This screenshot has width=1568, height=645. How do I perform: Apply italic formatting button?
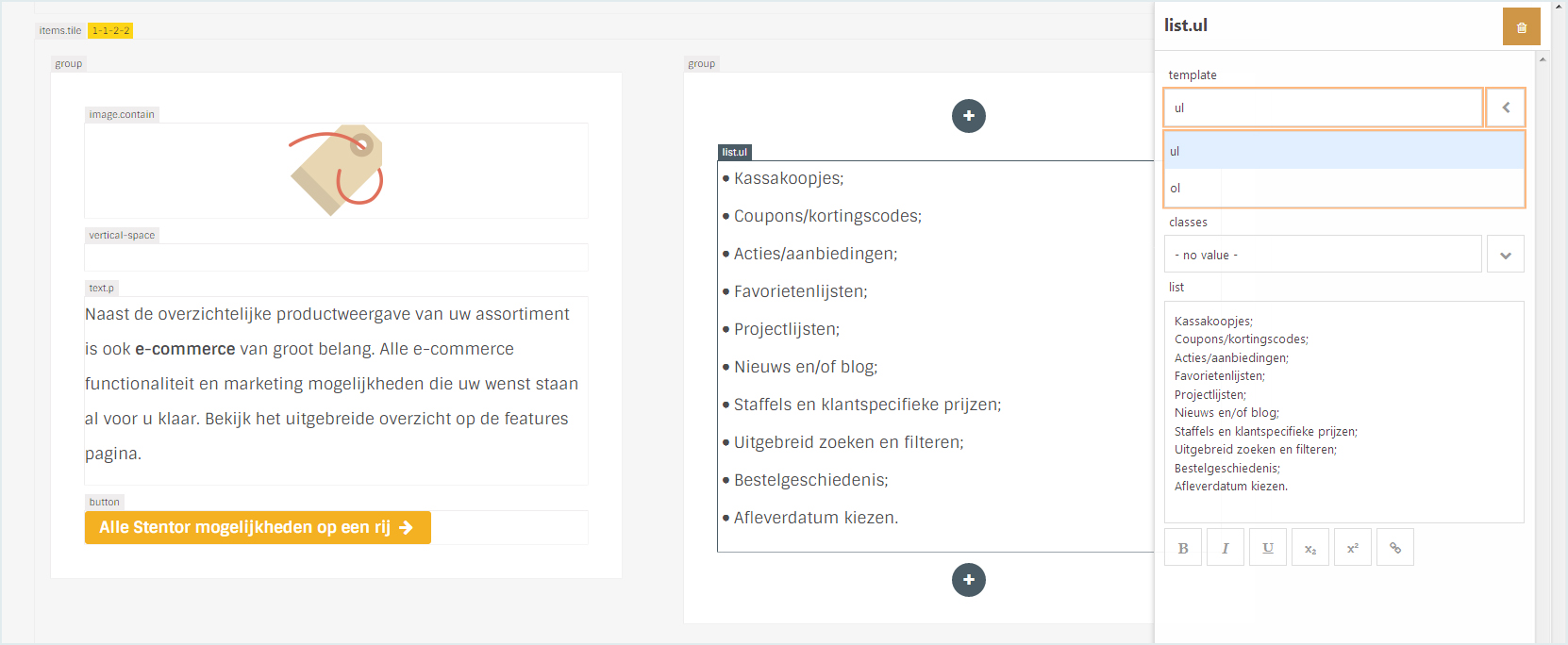(x=1226, y=548)
